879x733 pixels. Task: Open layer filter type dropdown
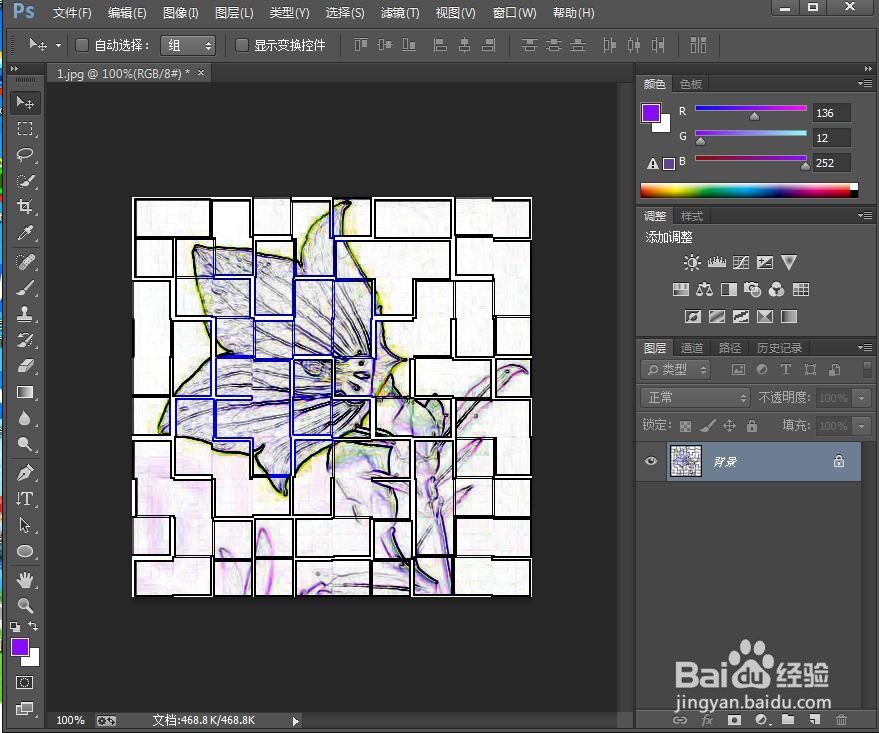[x=676, y=369]
